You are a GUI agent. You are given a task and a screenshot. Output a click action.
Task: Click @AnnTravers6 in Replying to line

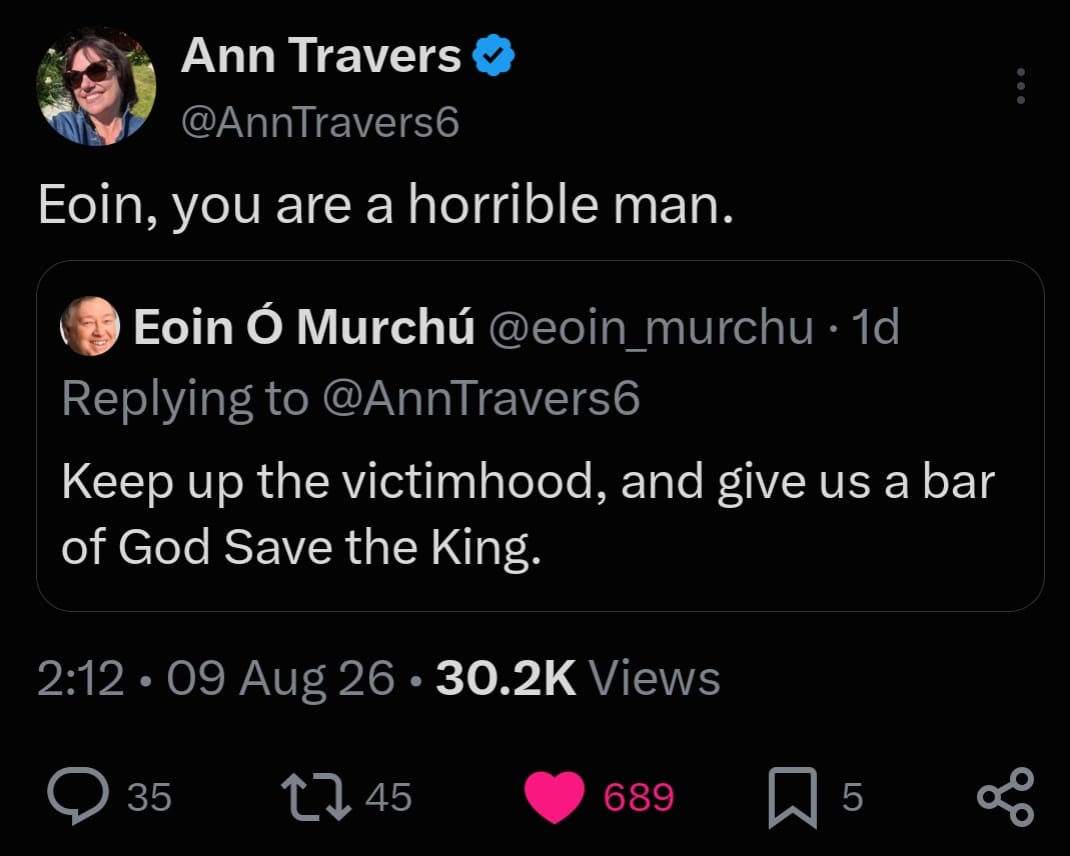480,398
